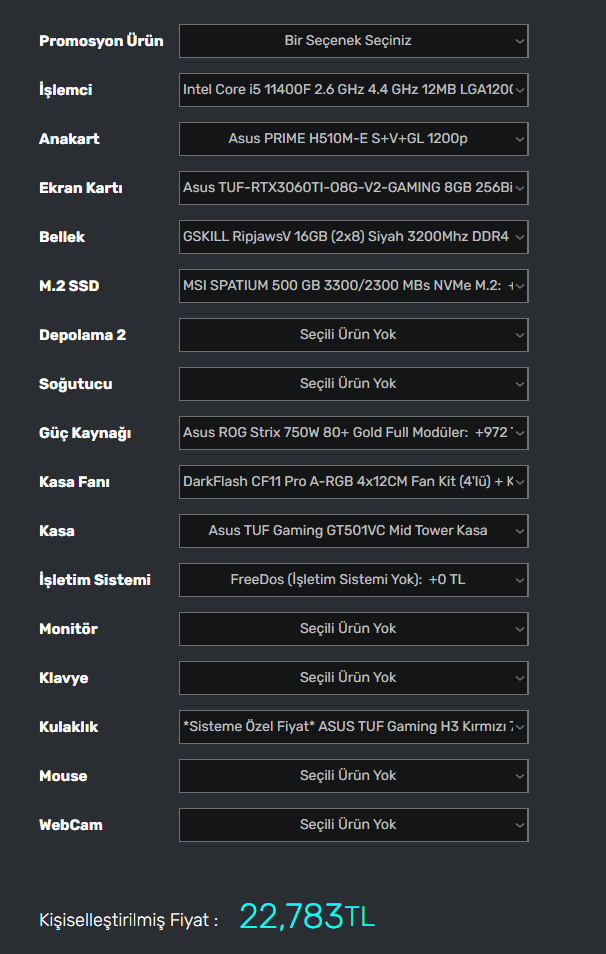606x954 pixels.
Task: Open the Kasa case dropdown
Action: tap(353, 531)
